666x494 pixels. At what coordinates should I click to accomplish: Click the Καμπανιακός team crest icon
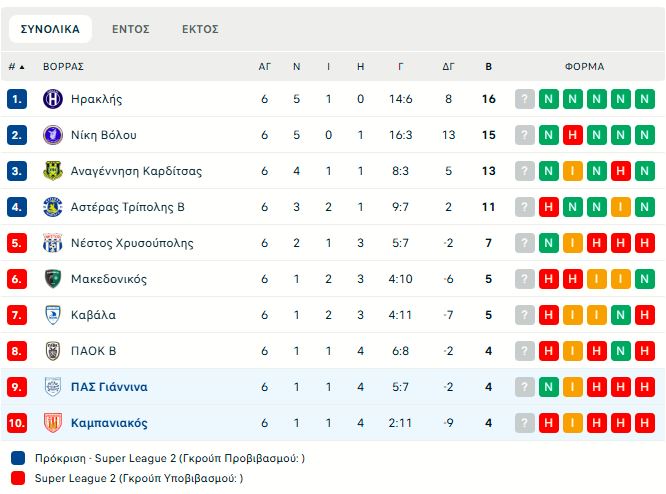click(x=52, y=423)
